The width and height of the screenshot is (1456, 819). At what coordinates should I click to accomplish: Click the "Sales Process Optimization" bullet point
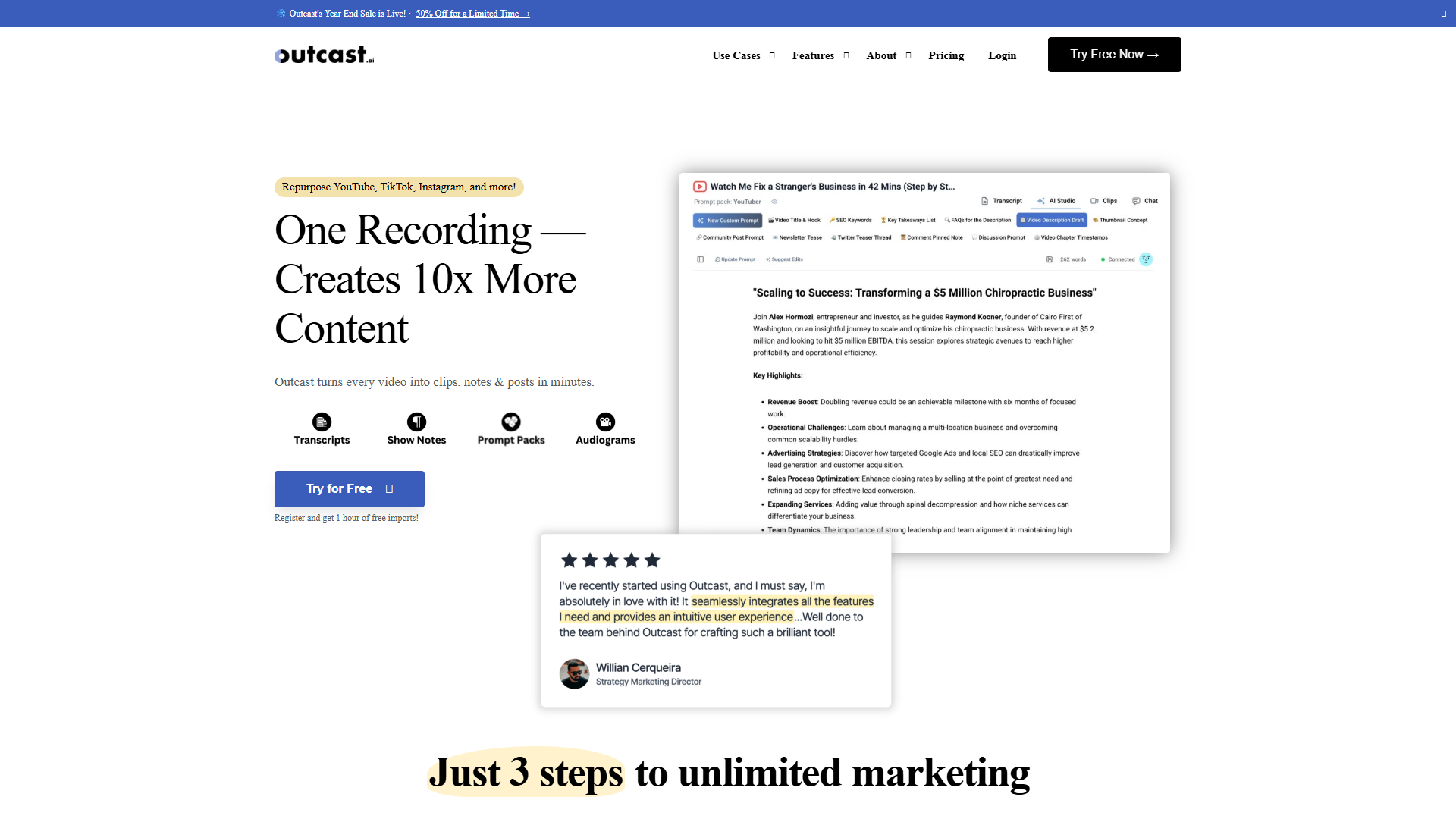pyautogui.click(x=920, y=485)
